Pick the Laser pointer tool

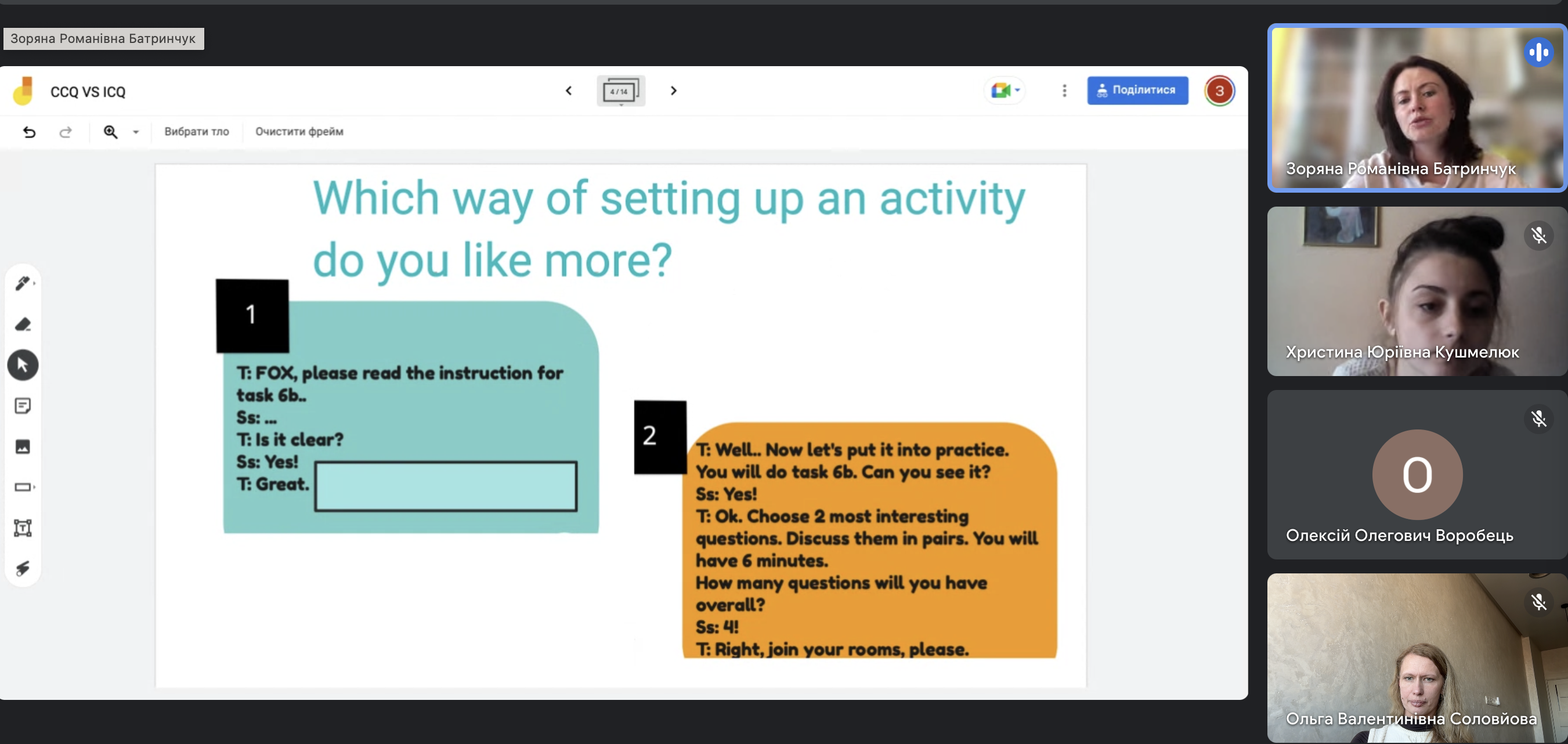(x=23, y=569)
